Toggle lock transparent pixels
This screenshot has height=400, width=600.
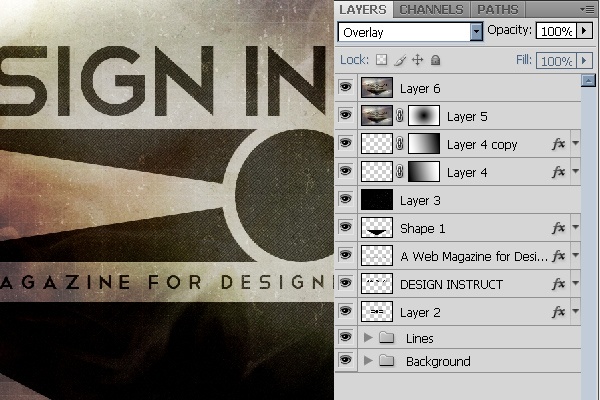pyautogui.click(x=381, y=60)
